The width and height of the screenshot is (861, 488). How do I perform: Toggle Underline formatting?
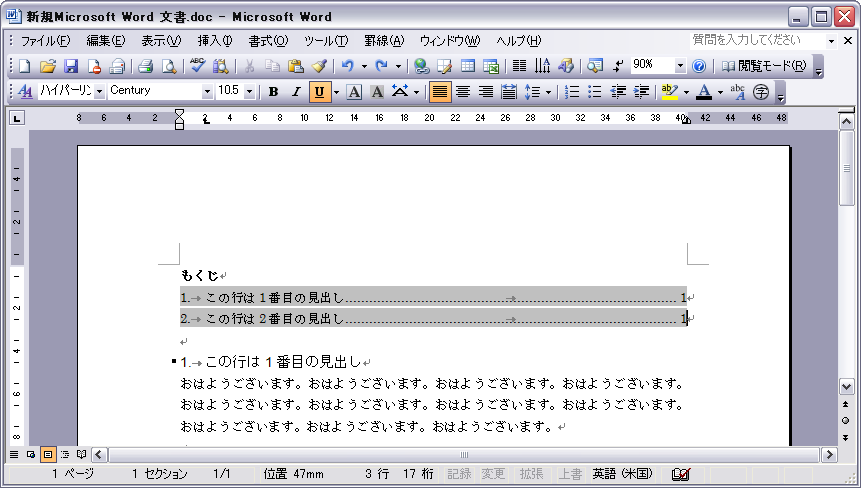[x=320, y=92]
